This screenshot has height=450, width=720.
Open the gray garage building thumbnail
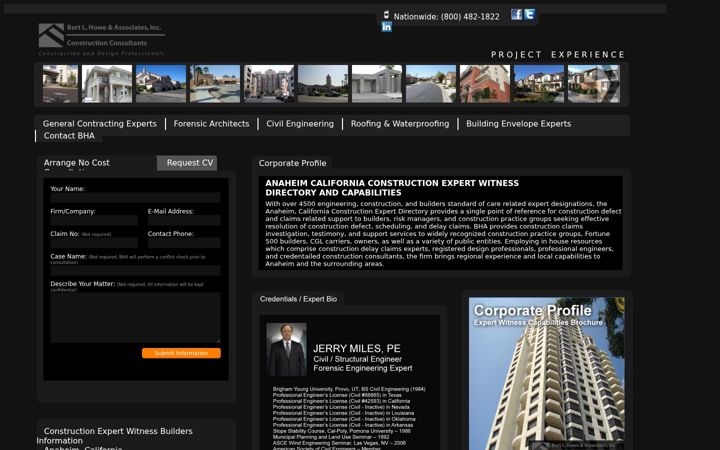tap(377, 84)
